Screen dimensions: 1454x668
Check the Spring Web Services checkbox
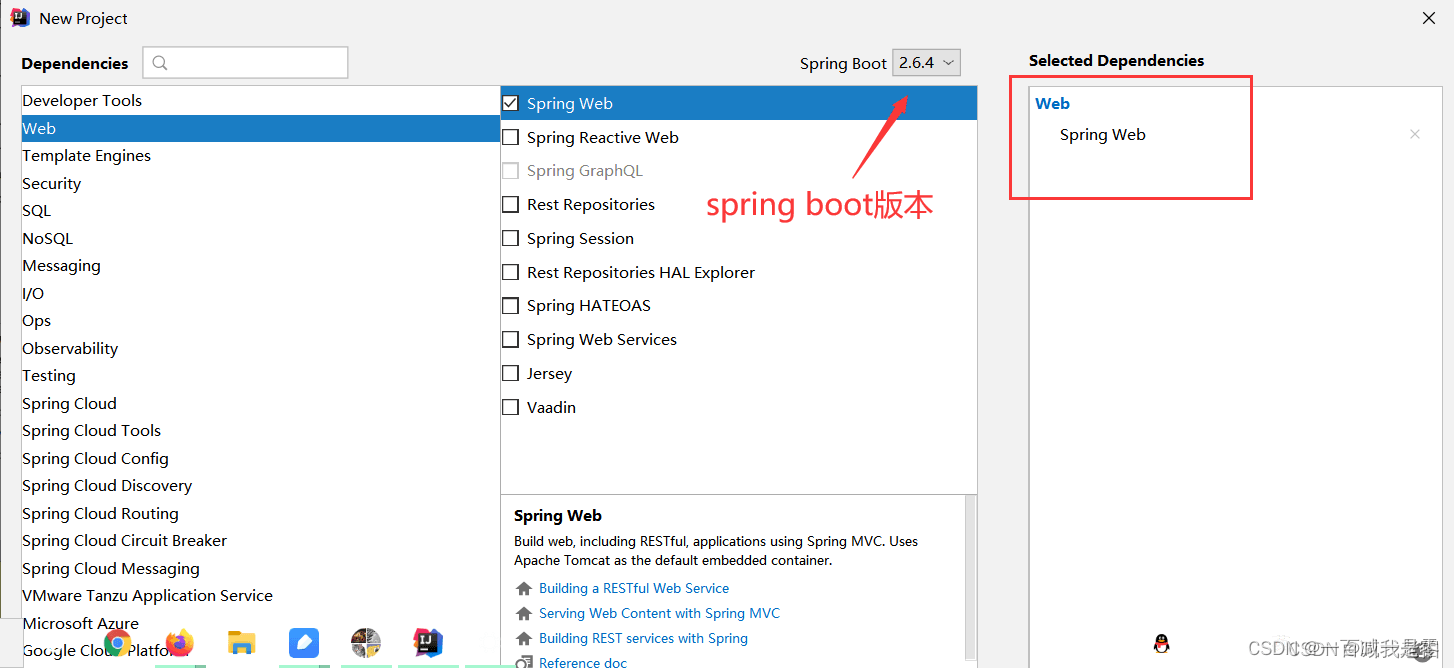click(510, 339)
